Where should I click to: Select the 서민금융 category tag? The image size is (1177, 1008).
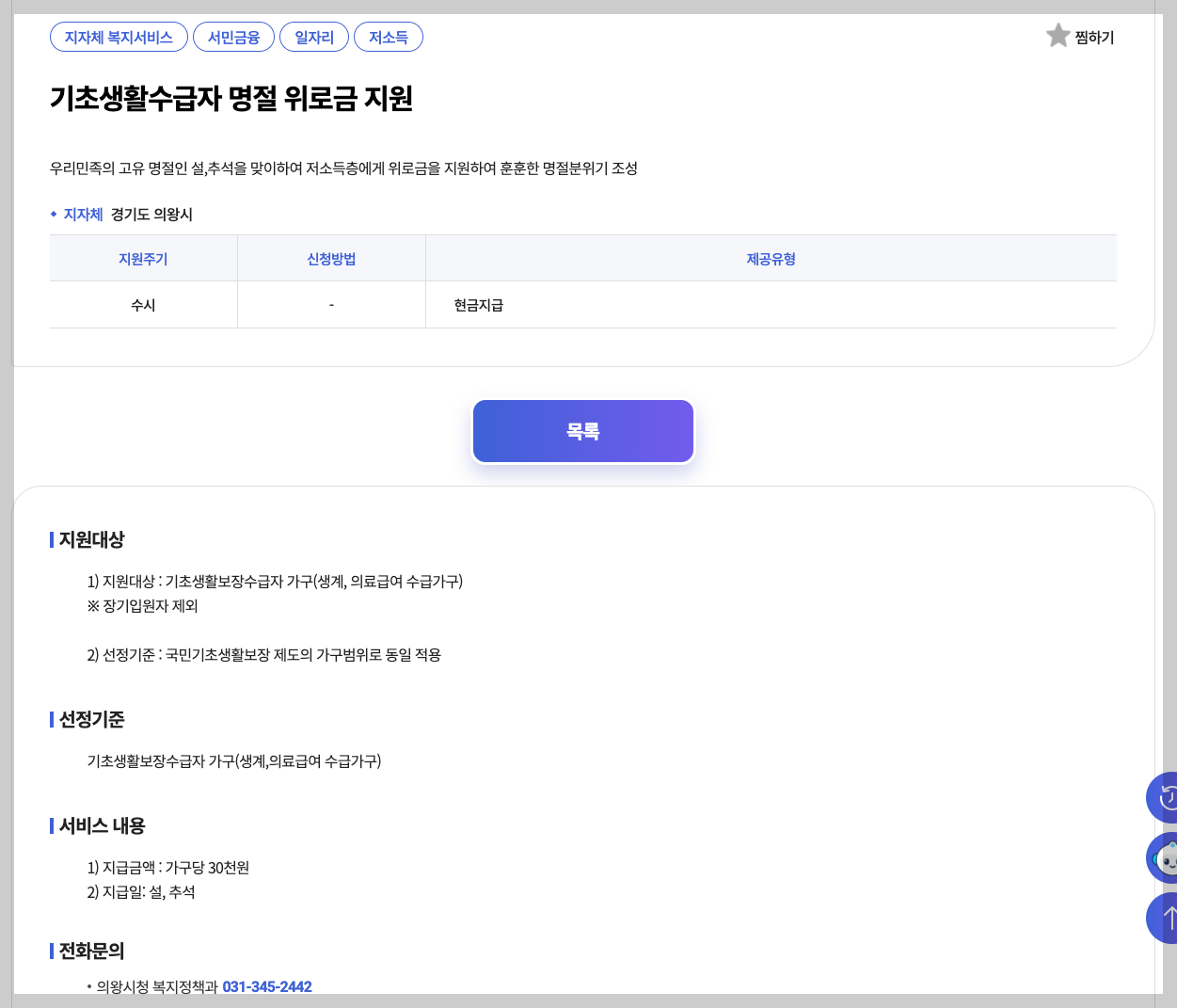[x=233, y=37]
